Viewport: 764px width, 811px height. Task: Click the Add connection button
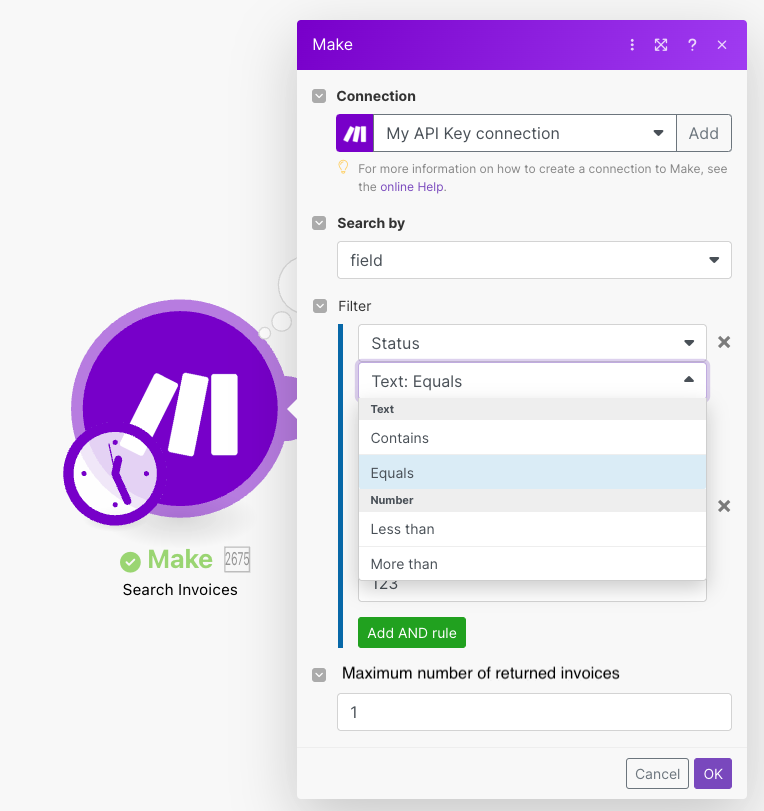click(x=703, y=133)
